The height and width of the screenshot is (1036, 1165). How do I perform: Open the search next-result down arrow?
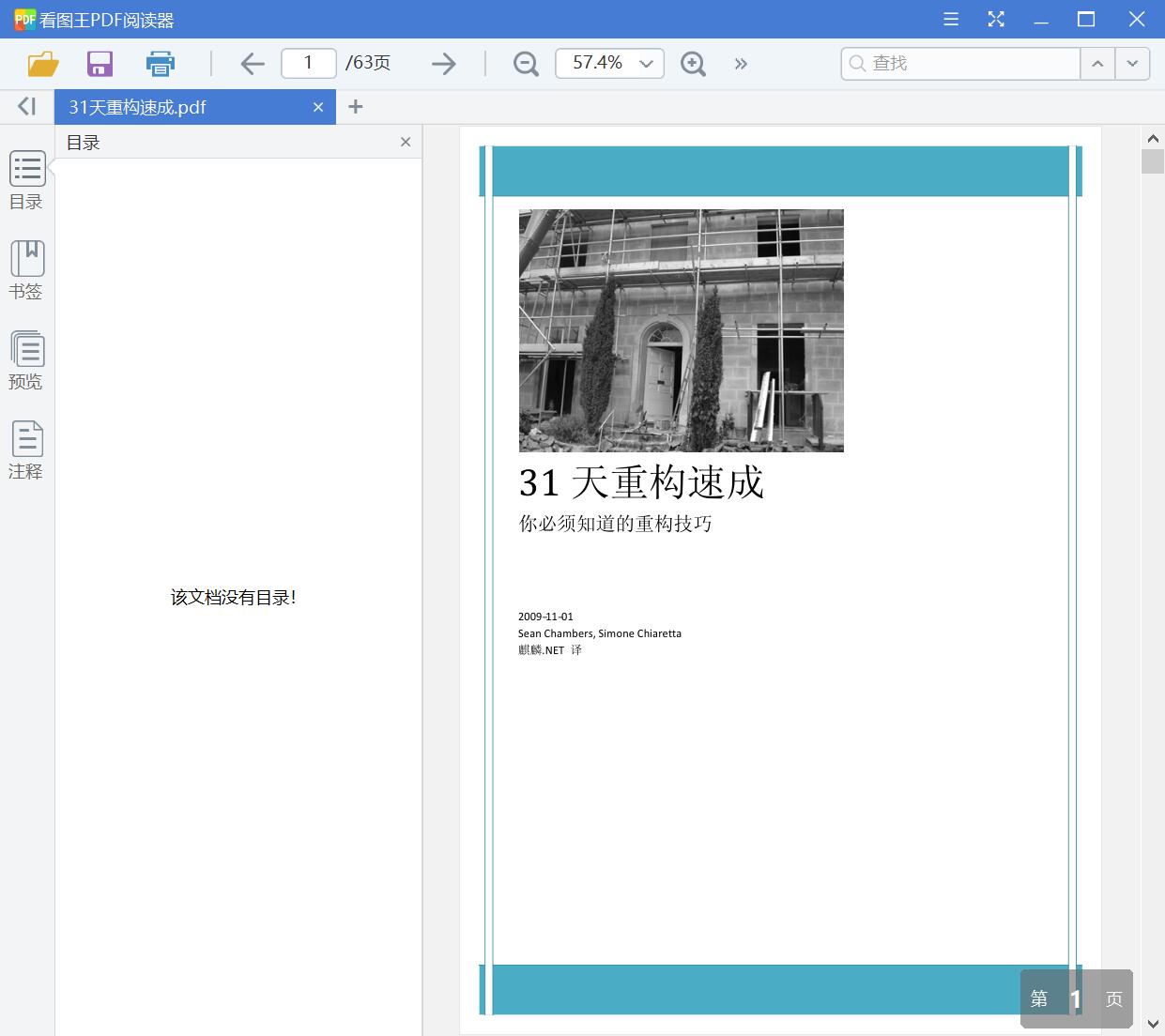[x=1132, y=63]
